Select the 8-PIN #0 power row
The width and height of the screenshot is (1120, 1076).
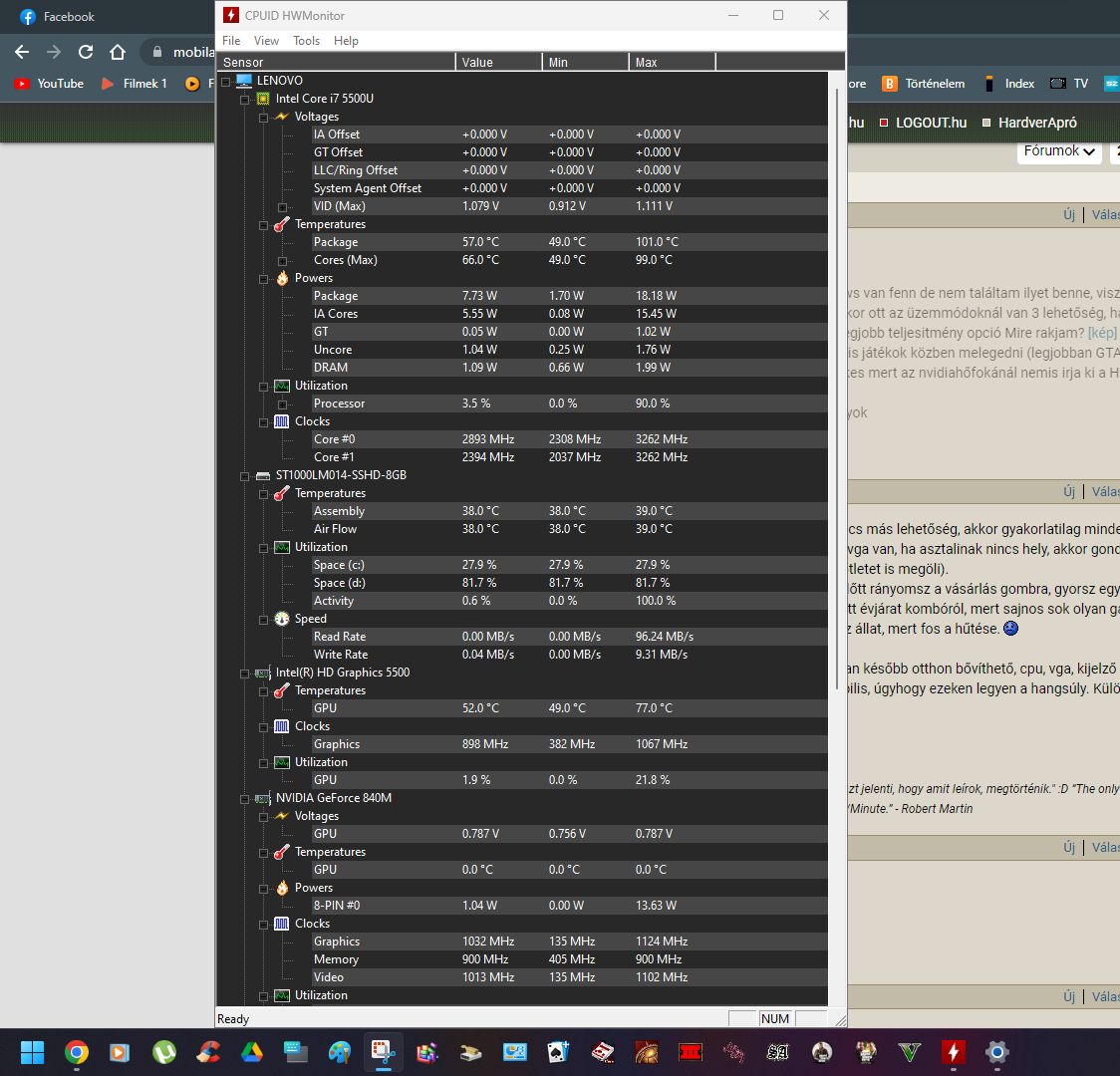[x=569, y=906]
